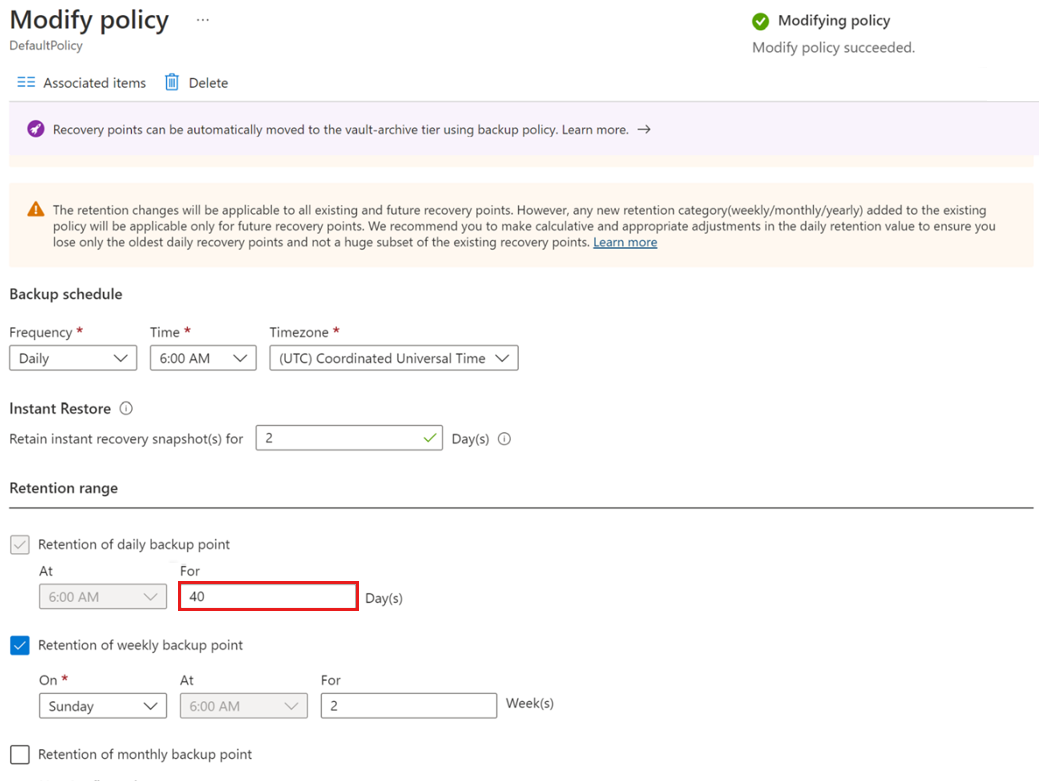Open the Frequency dropdown showing Daily

(x=72, y=357)
